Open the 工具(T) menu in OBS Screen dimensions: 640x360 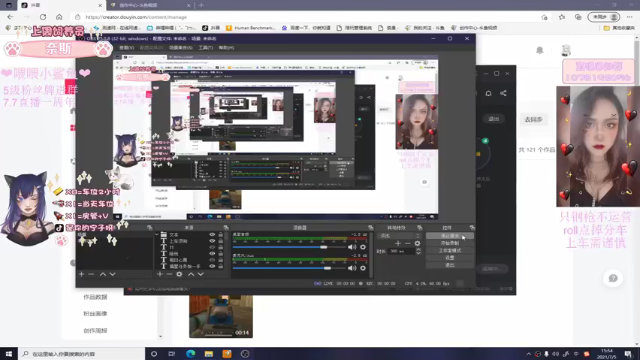(205, 48)
